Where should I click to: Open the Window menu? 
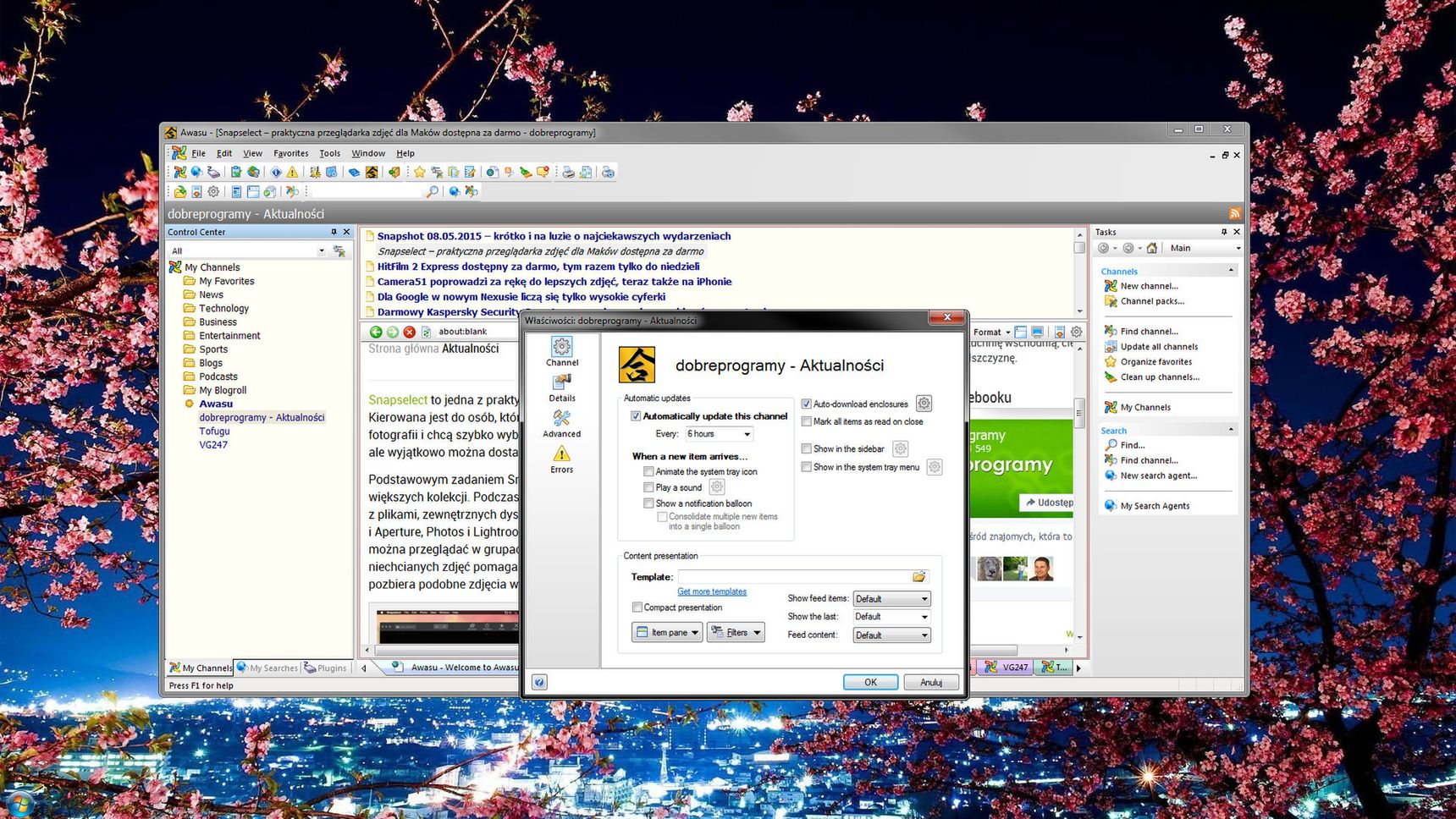(367, 153)
